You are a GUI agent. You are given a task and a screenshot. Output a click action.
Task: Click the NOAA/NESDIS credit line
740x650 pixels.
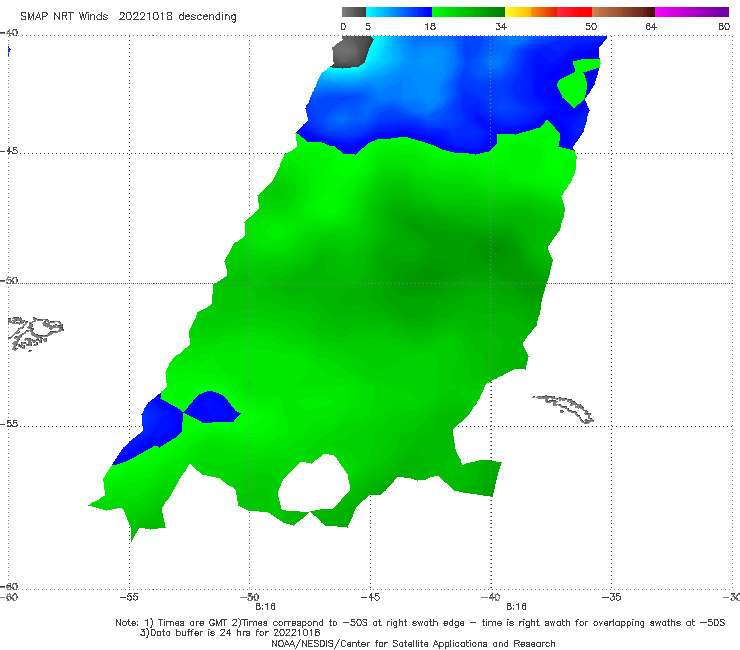point(413,644)
